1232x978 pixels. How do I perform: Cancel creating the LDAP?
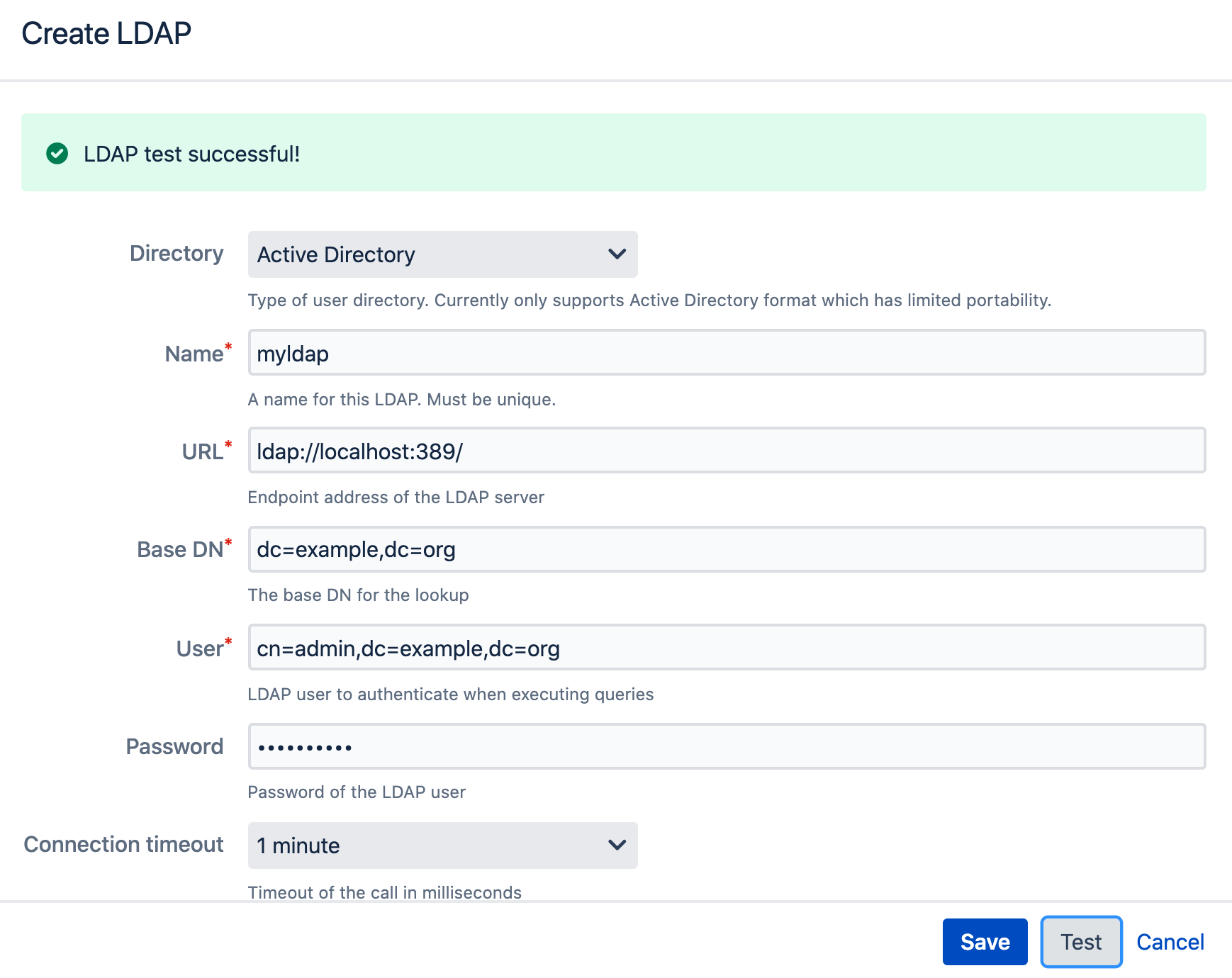pos(1170,942)
